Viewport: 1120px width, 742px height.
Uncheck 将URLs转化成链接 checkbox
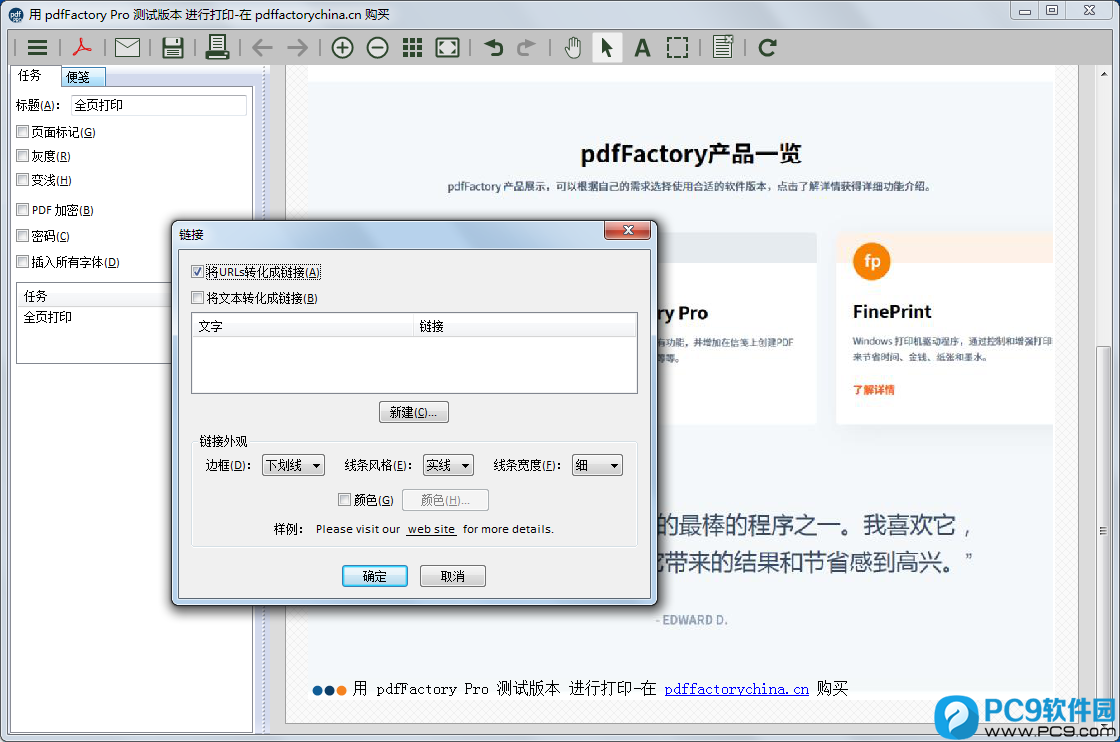(197, 272)
